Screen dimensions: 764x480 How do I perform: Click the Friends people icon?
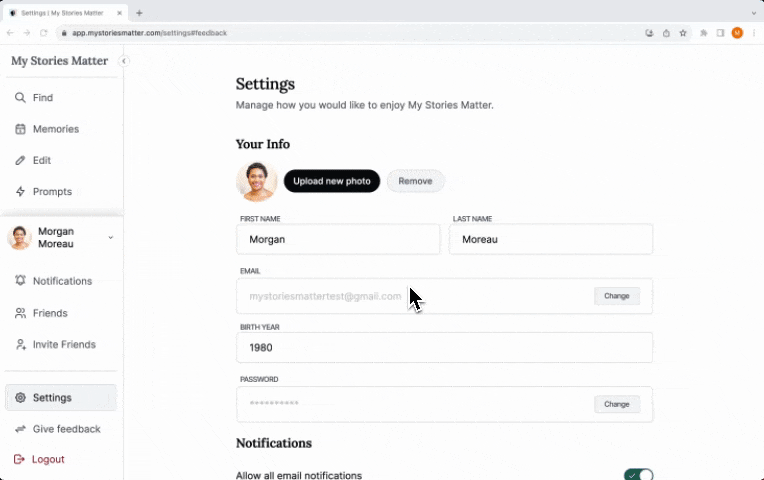coord(20,313)
